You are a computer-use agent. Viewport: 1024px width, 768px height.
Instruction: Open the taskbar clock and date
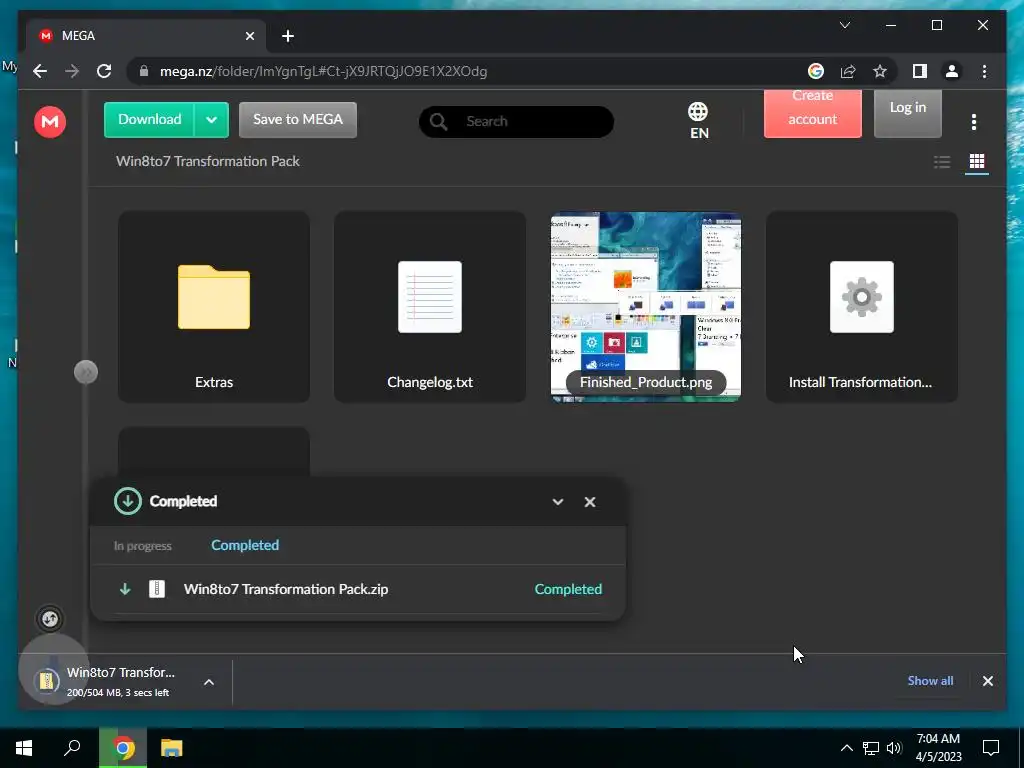pyautogui.click(x=938, y=748)
